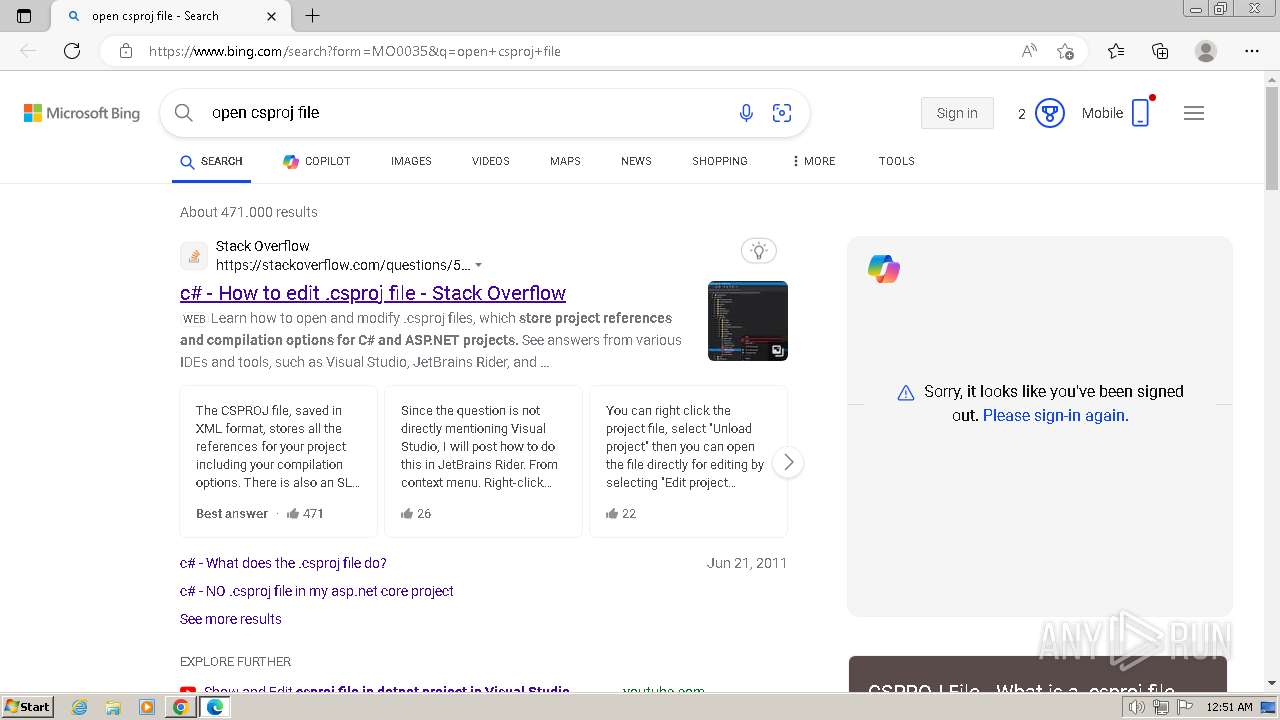Viewport: 1280px width, 720px height.
Task: Click the search magnifier icon
Action: [184, 113]
